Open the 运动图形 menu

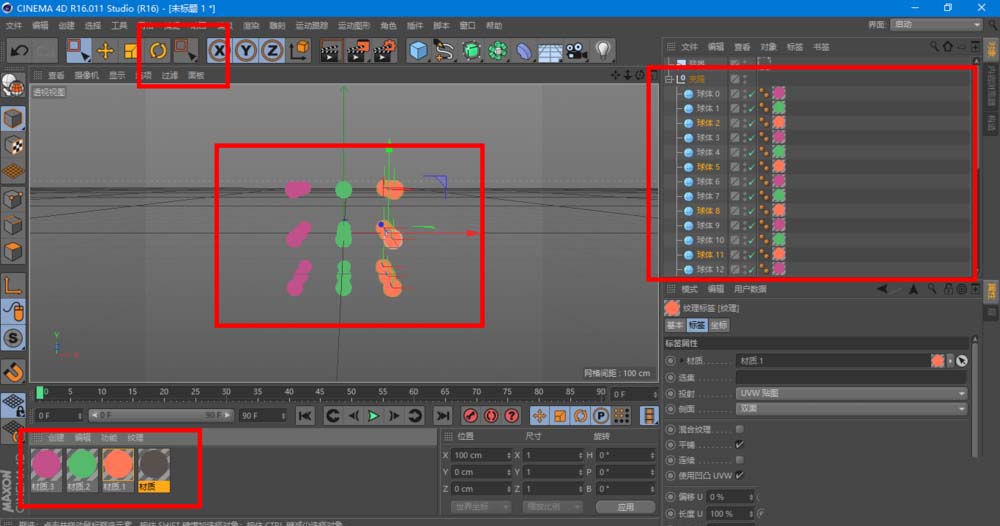(354, 26)
